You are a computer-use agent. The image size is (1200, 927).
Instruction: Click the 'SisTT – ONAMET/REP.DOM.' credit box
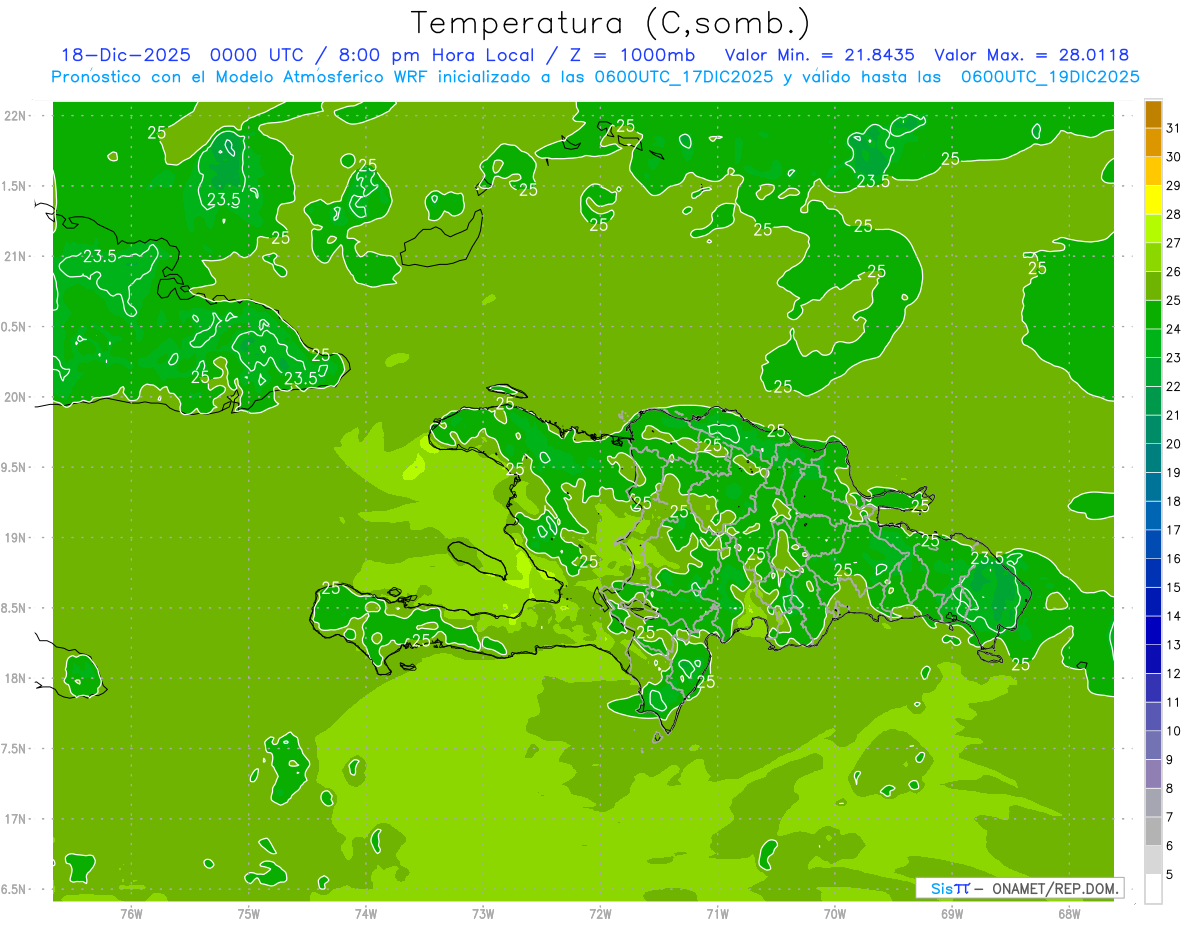pyautogui.click(x=1020, y=888)
